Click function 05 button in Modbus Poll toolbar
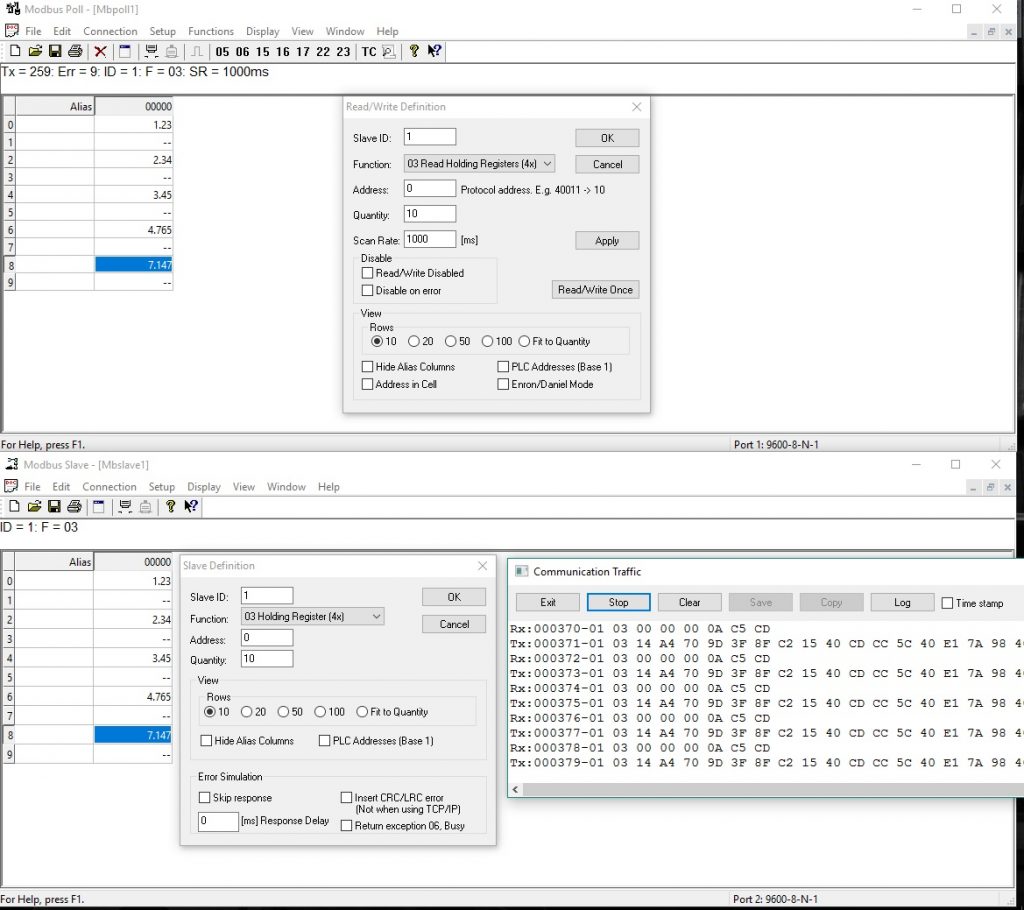The width and height of the screenshot is (1024, 910). point(222,52)
